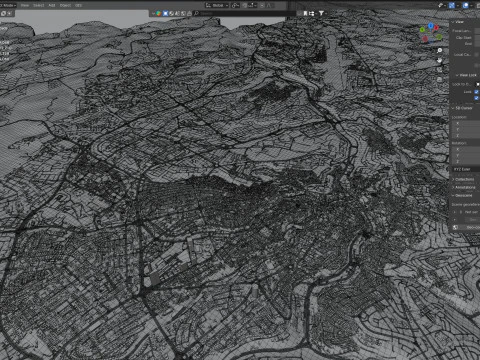
Task: Open the View menu in viewport header
Action: (x=25, y=5)
